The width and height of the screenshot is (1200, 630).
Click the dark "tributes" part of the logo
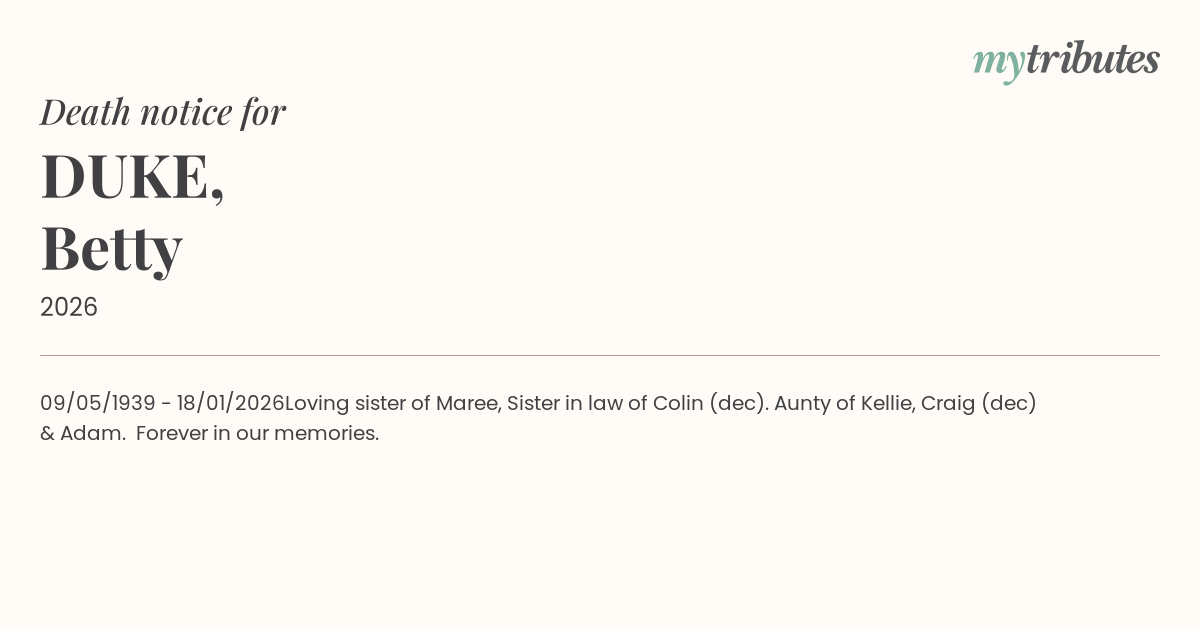click(1093, 59)
